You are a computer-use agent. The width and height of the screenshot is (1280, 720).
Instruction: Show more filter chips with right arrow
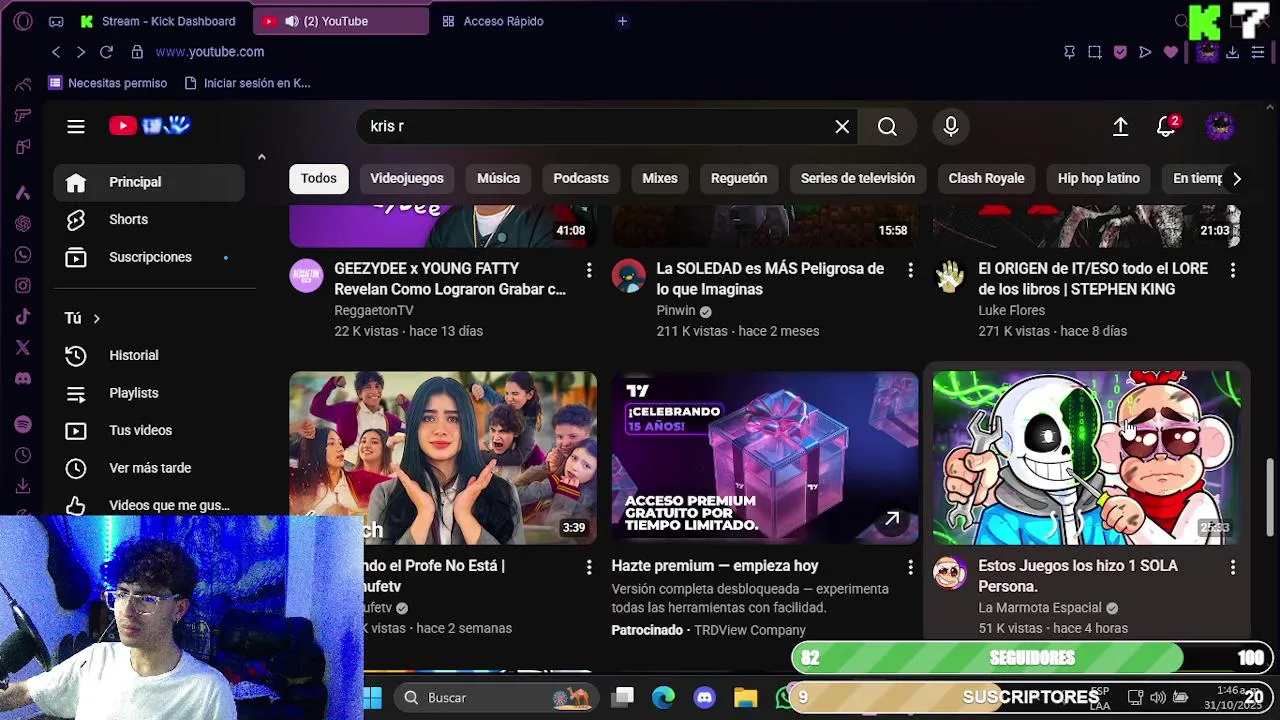(1237, 178)
